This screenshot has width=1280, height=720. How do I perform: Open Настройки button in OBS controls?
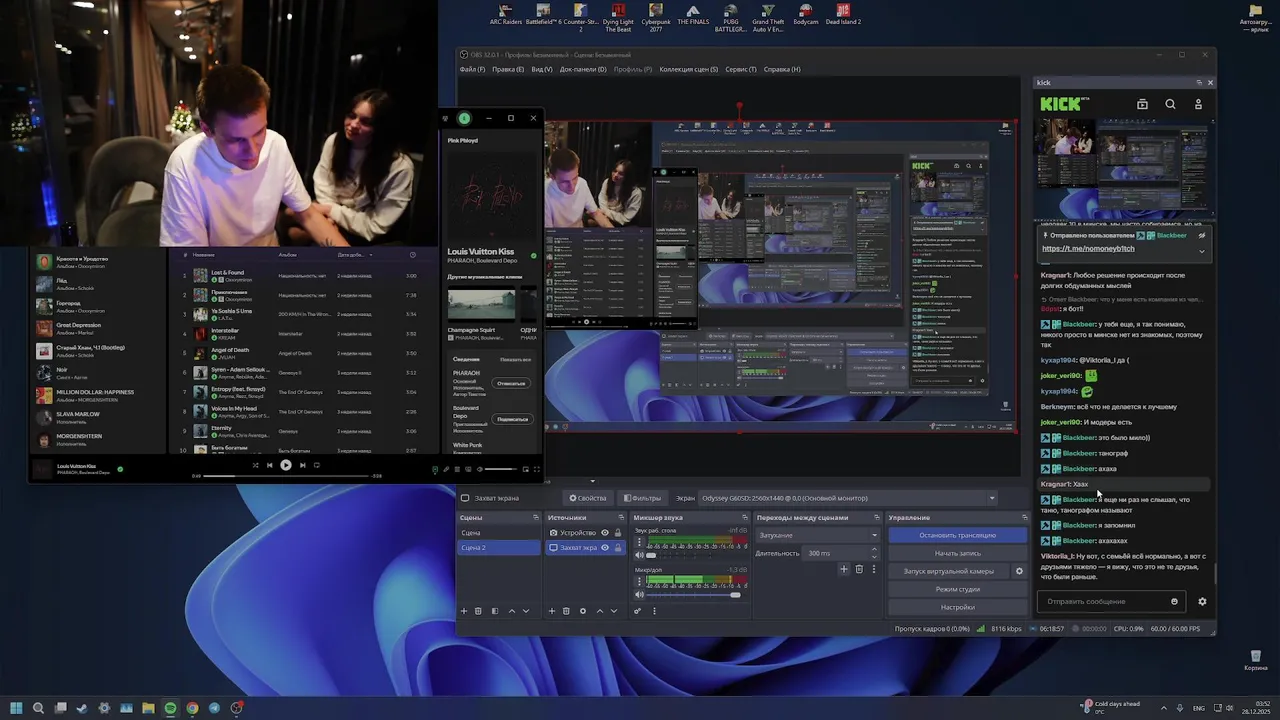point(958,607)
